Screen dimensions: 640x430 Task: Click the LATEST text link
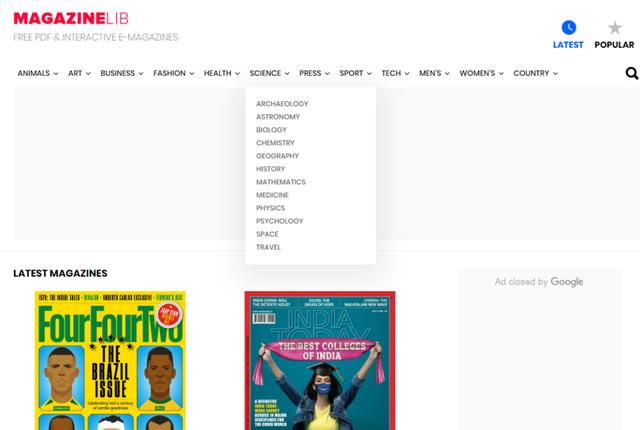(568, 45)
